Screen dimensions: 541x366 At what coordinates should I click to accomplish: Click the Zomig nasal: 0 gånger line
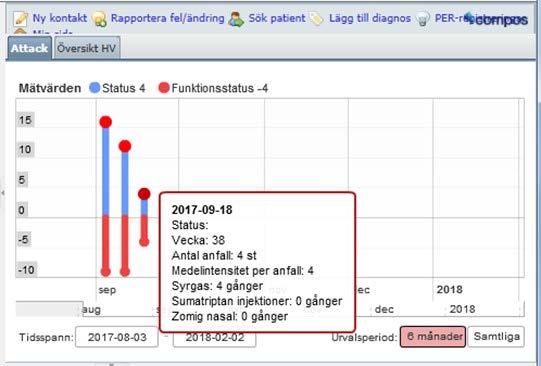[230, 316]
